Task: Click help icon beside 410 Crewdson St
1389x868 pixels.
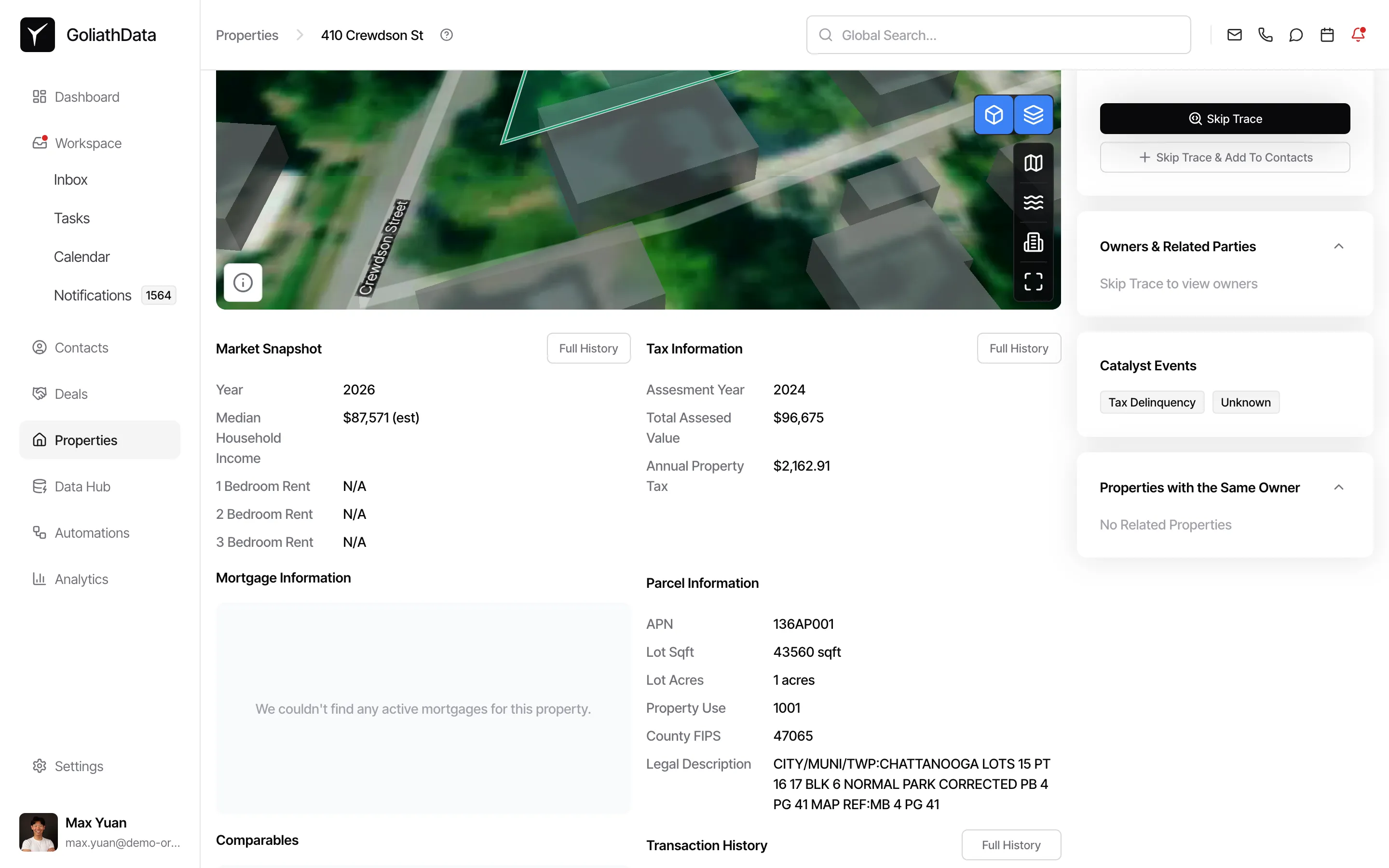Action: click(x=447, y=35)
